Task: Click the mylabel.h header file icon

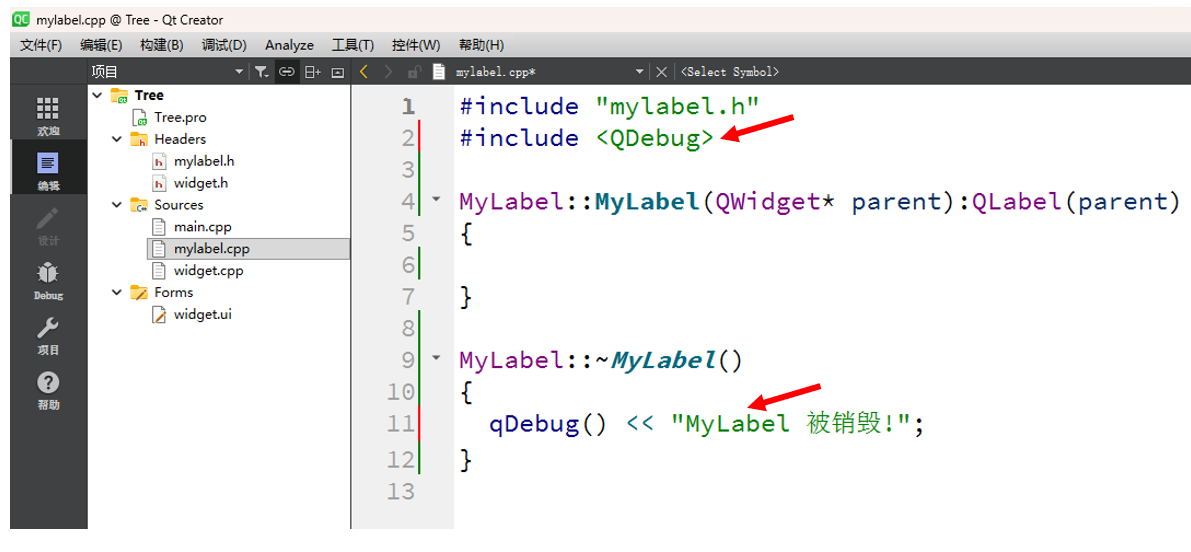Action: [x=160, y=161]
